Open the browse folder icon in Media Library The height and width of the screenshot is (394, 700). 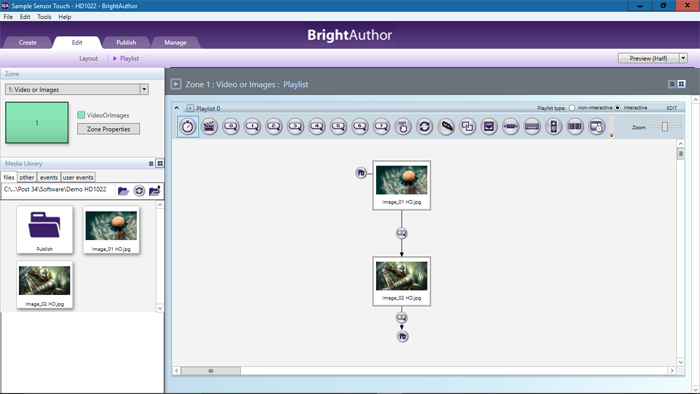click(x=123, y=191)
